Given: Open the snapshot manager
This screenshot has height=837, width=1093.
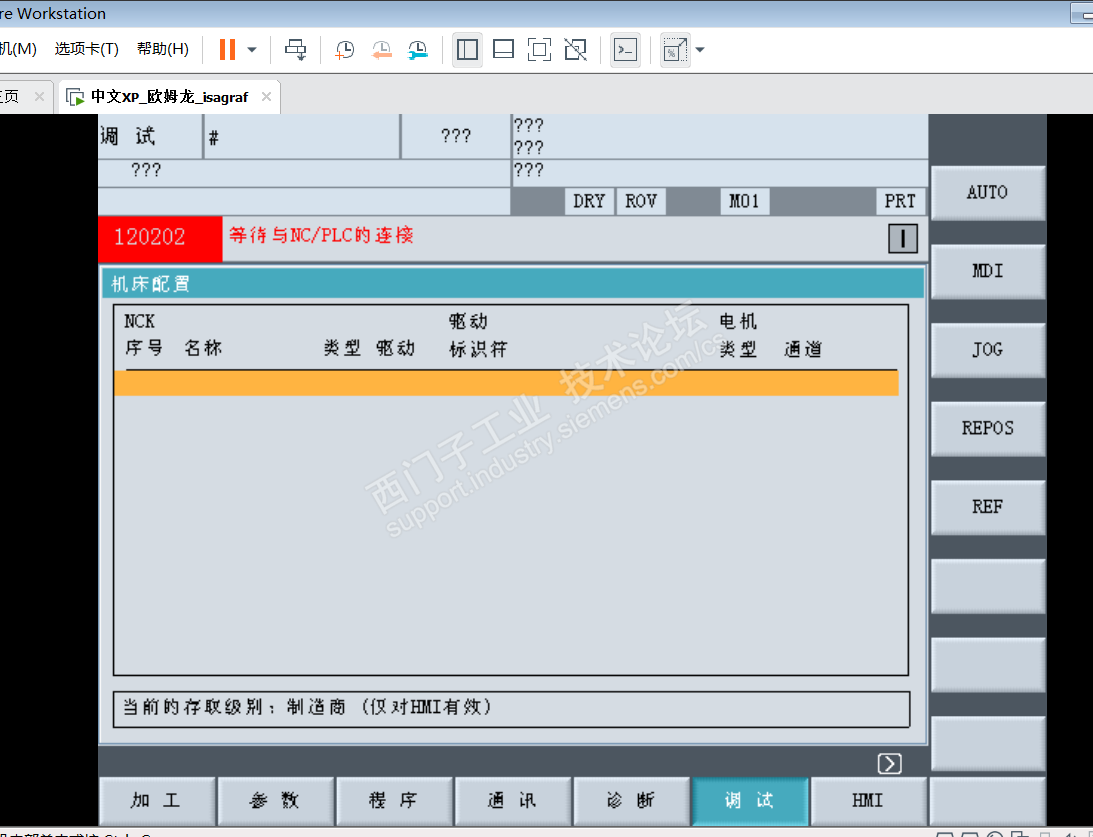Looking at the screenshot, I should click(418, 49).
